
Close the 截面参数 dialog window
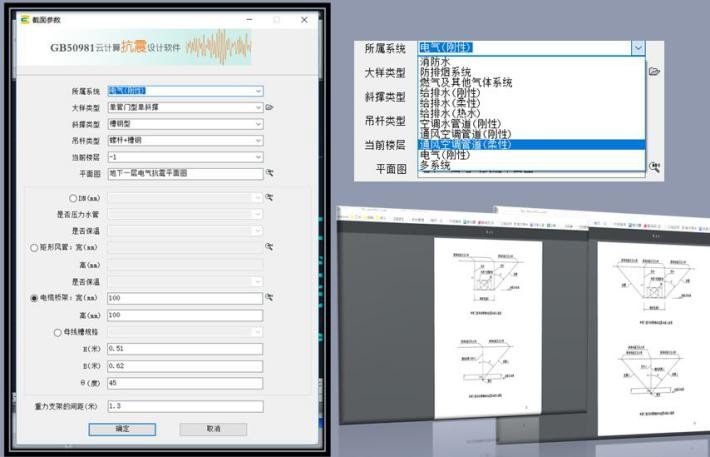[x=304, y=19]
